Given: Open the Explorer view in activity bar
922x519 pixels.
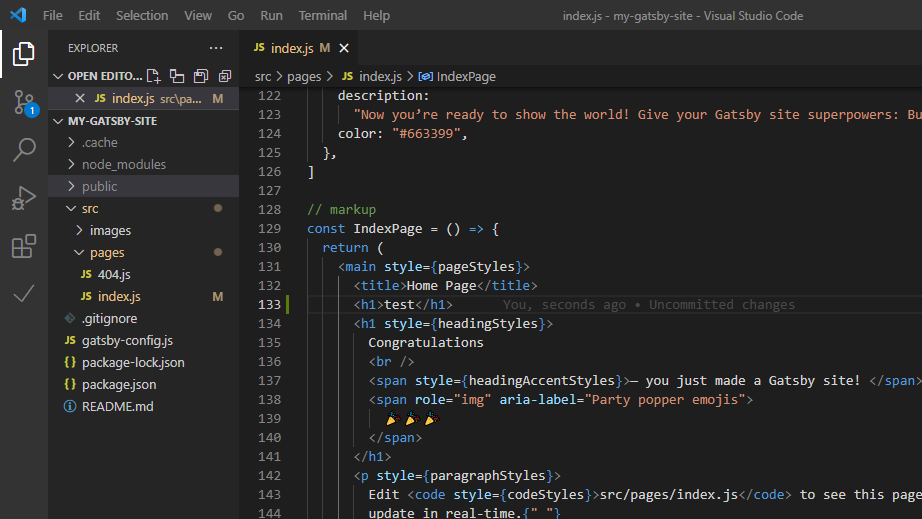Looking at the screenshot, I should tap(24, 54).
